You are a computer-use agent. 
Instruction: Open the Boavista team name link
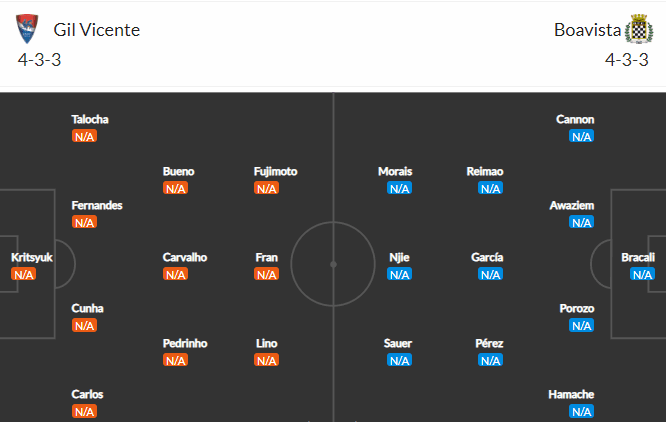click(x=587, y=30)
